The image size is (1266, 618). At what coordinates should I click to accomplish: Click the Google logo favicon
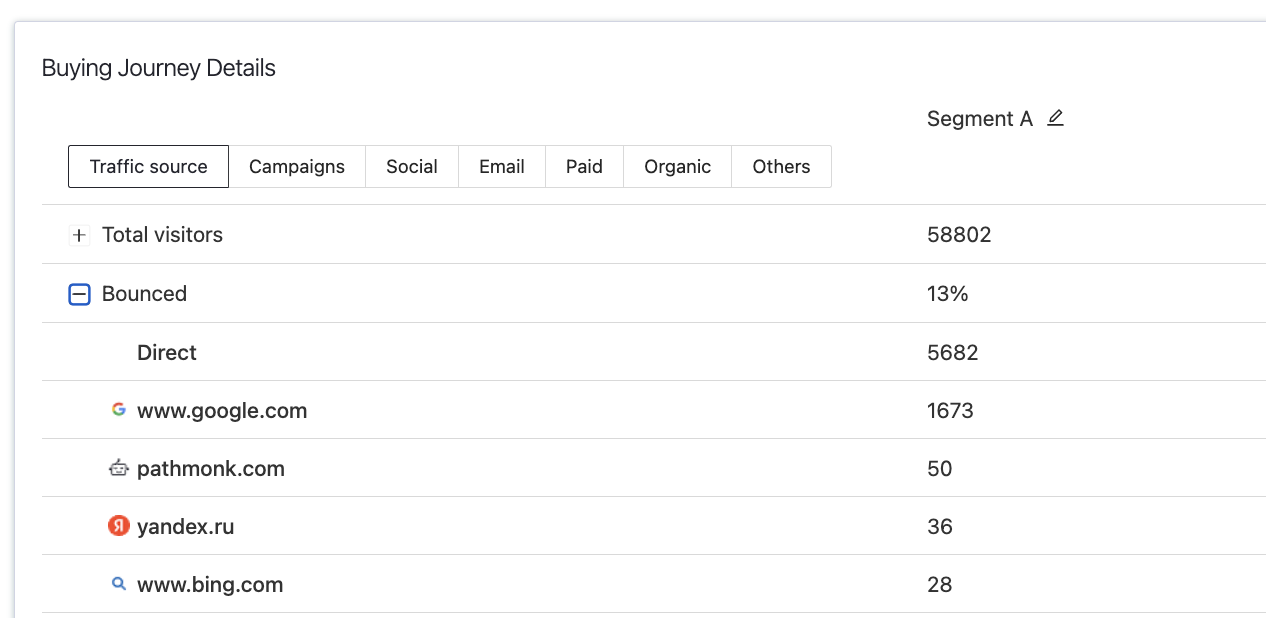coord(119,410)
